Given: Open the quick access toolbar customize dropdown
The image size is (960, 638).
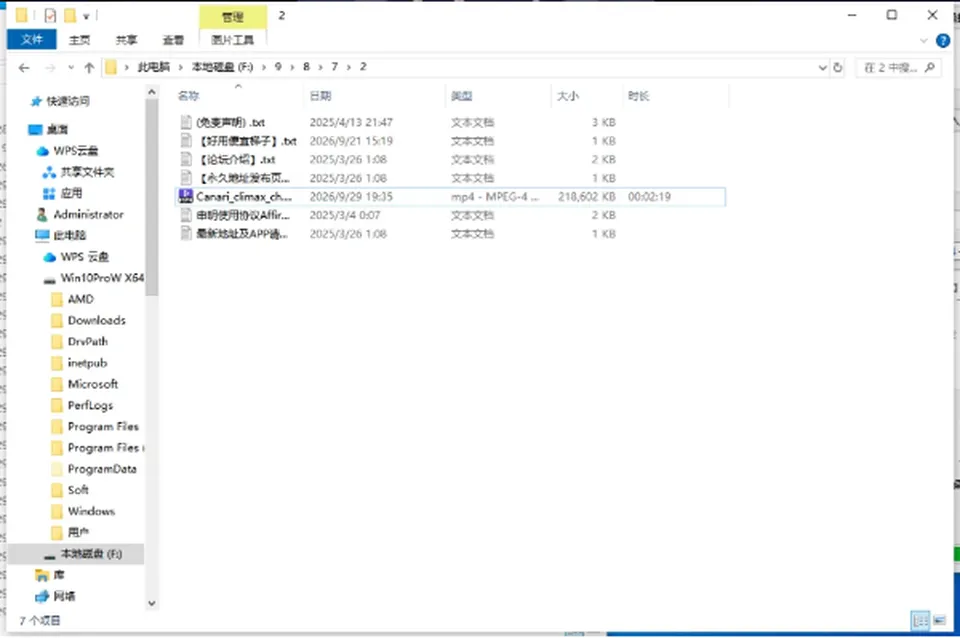Looking at the screenshot, I should (x=86, y=17).
